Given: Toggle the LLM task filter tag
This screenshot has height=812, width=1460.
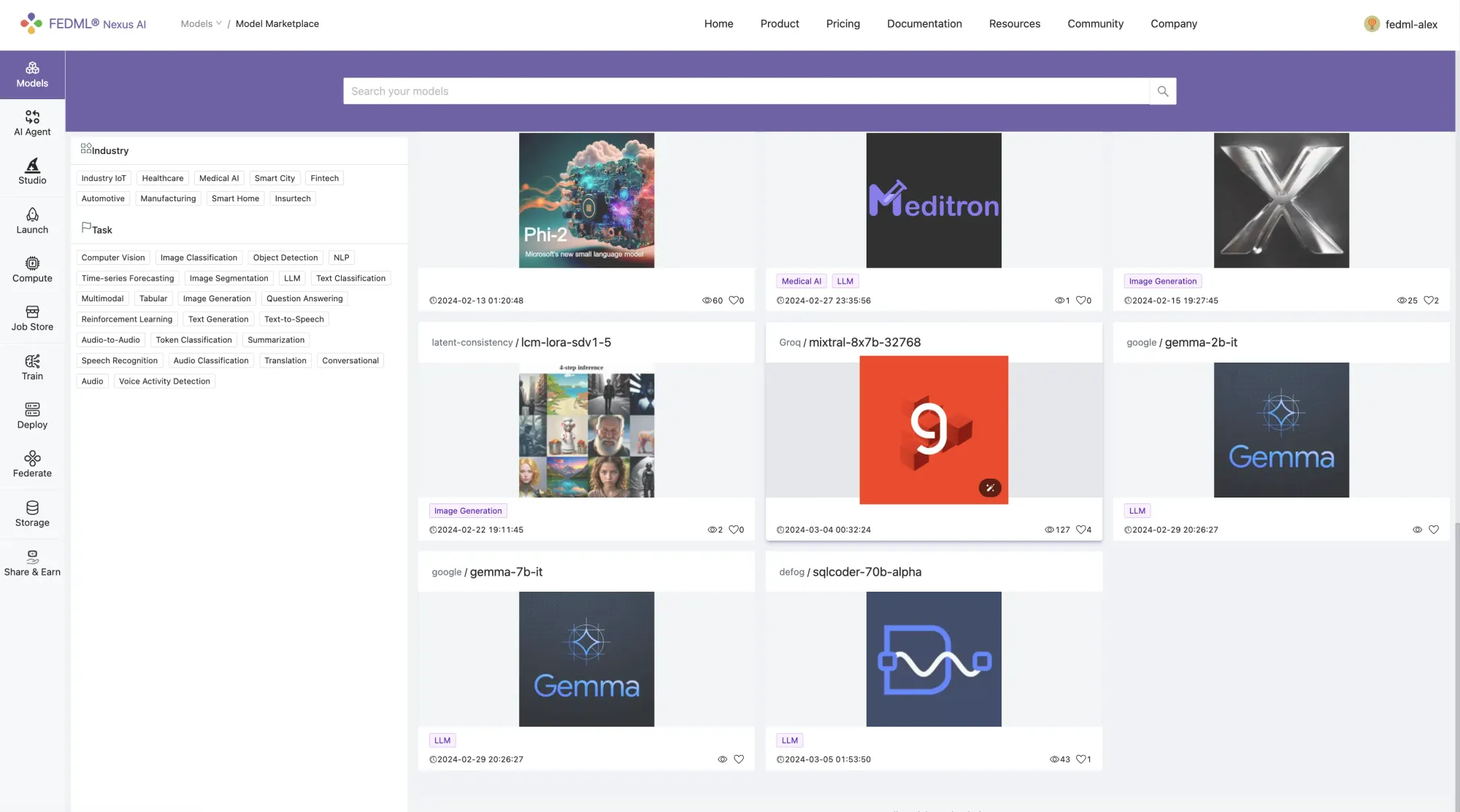Looking at the screenshot, I should click(x=292, y=278).
